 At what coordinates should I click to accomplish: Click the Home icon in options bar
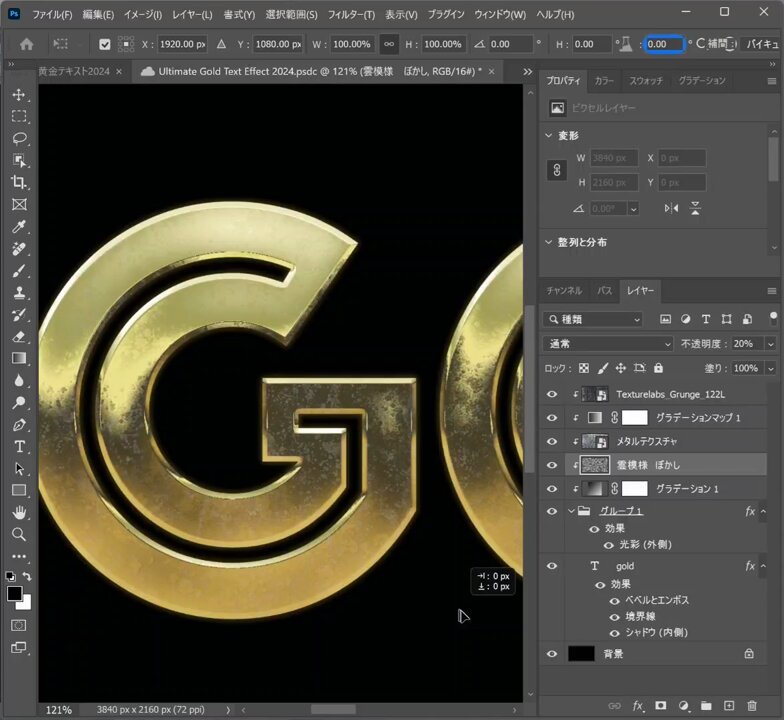[26, 44]
